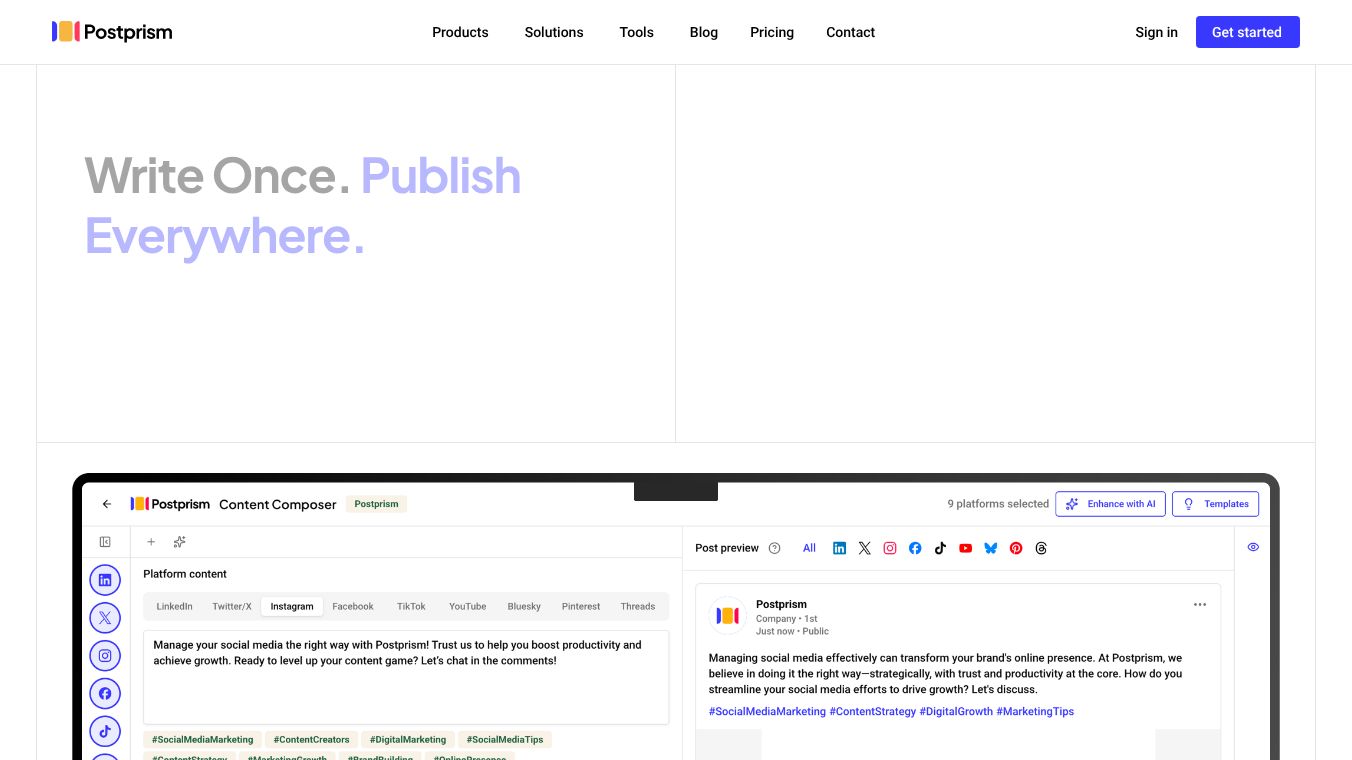Open the post's three-dot options menu
The width and height of the screenshot is (1352, 760).
click(x=1200, y=604)
